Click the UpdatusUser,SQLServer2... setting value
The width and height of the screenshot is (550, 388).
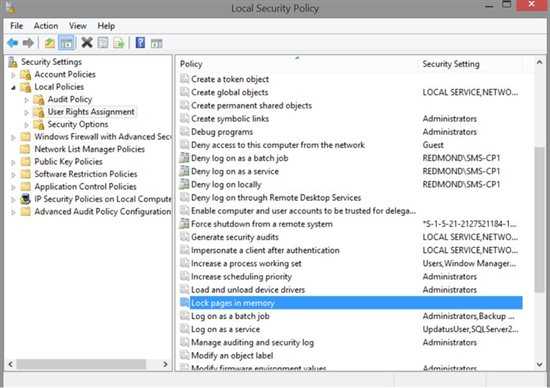(x=470, y=329)
